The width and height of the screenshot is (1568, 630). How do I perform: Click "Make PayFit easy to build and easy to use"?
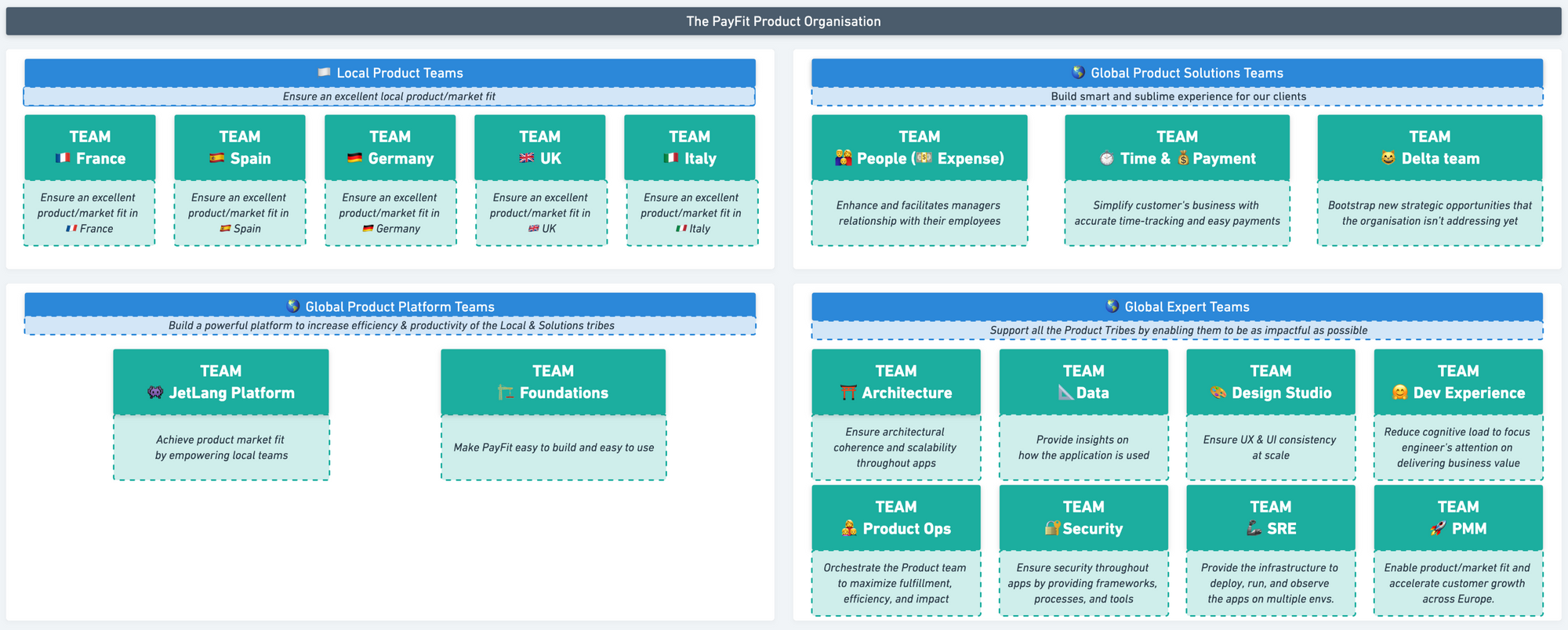coord(554,447)
